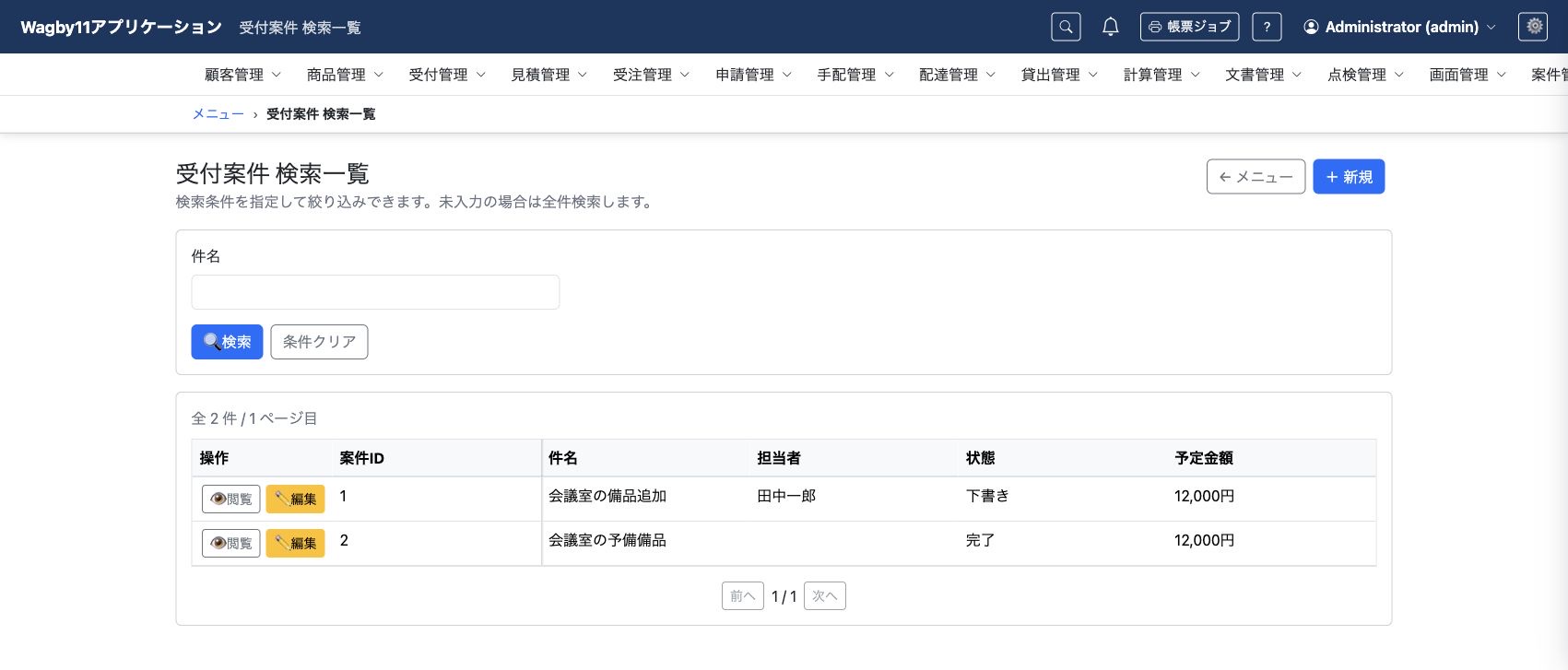
Task: Go to next page with 次へ
Action: coord(825,596)
